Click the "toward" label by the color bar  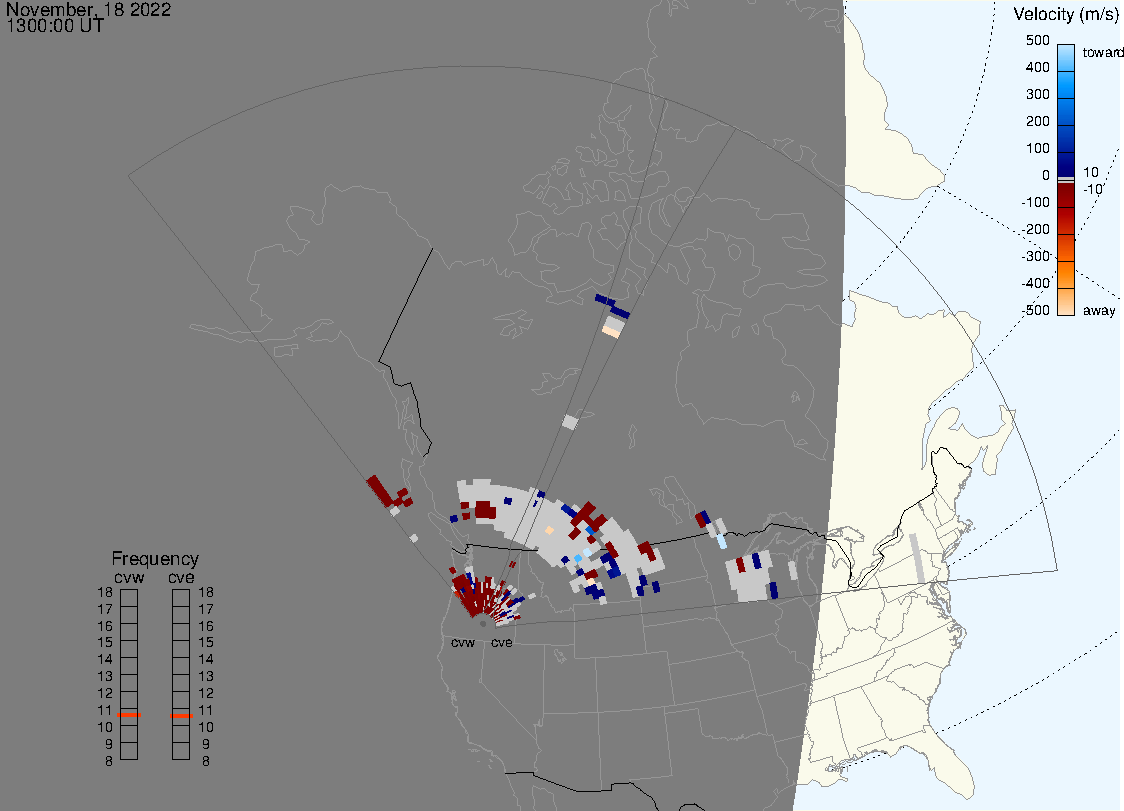pos(1102,52)
